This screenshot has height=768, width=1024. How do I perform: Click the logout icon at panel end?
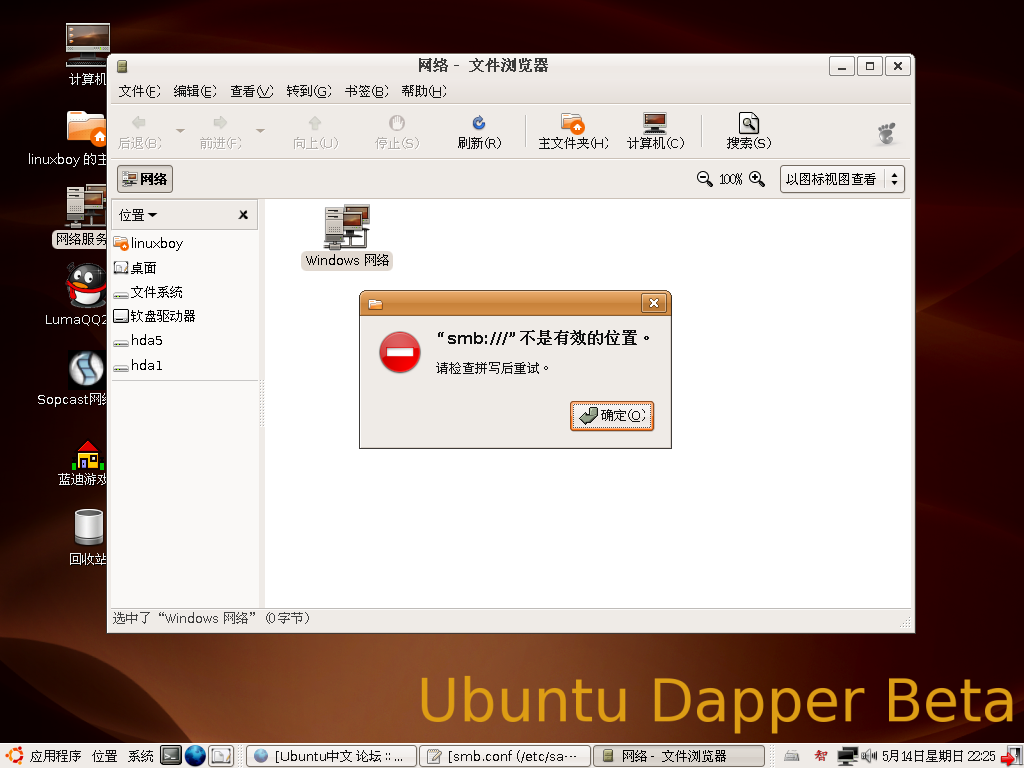coord(1012,756)
